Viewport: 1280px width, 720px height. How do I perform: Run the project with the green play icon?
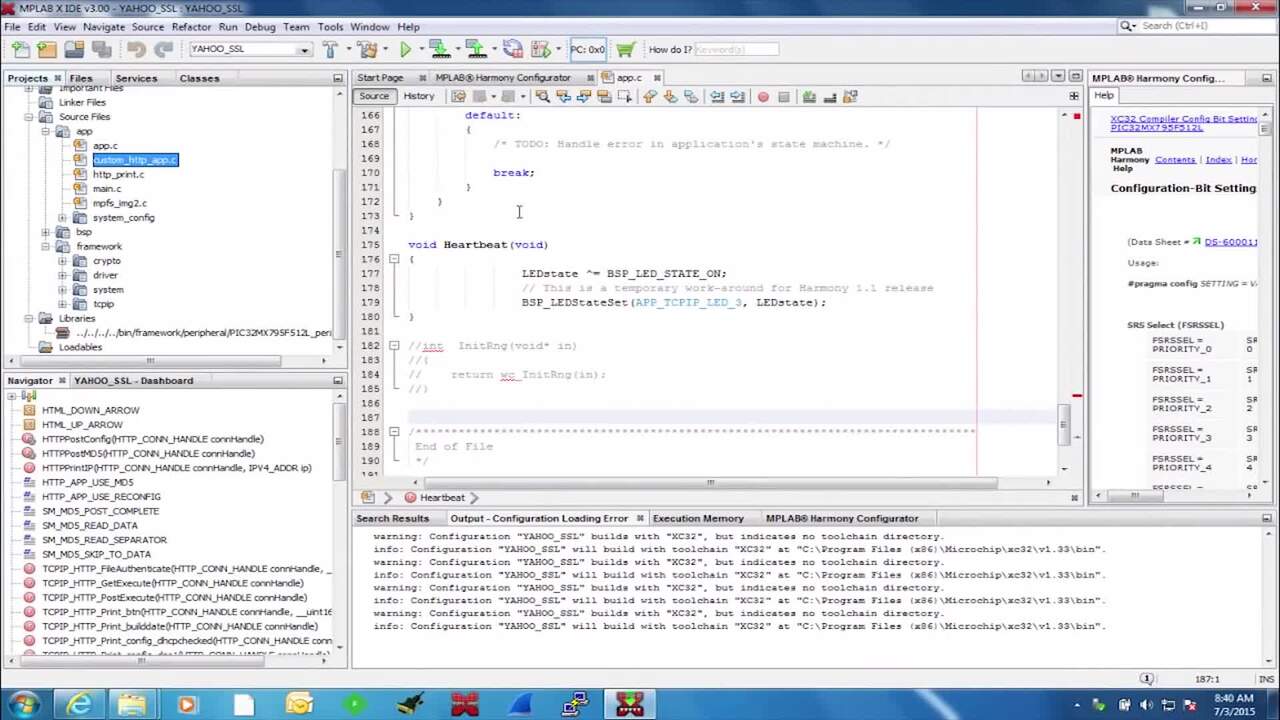pos(405,49)
